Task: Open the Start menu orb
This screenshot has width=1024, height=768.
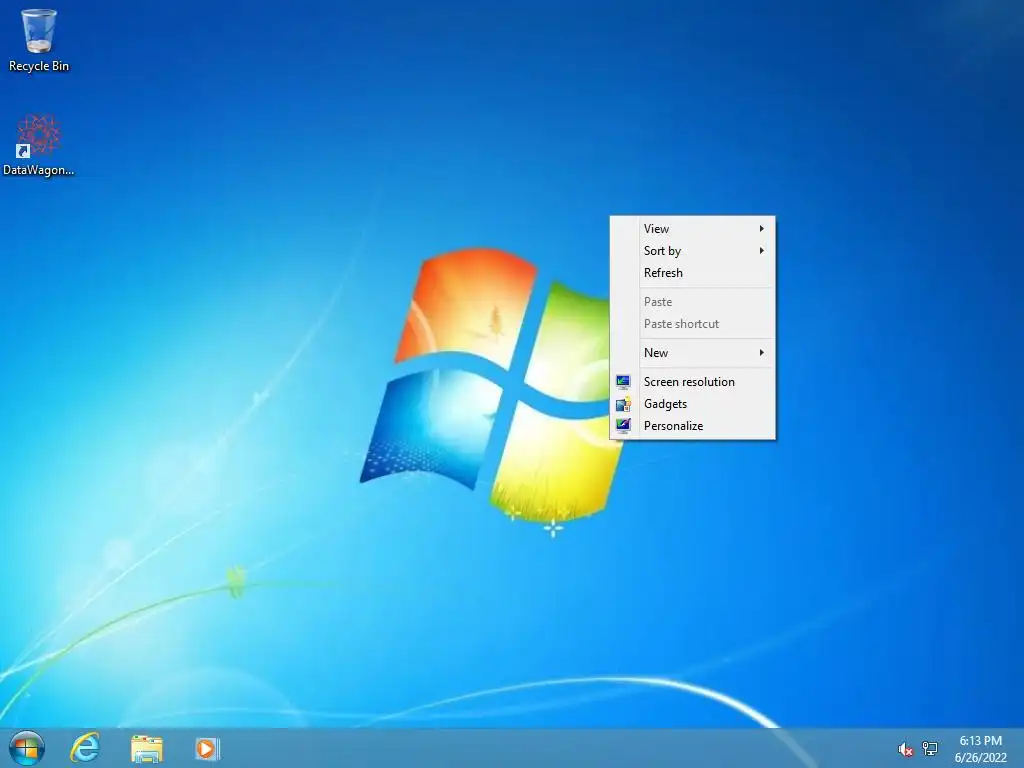Action: 27,748
